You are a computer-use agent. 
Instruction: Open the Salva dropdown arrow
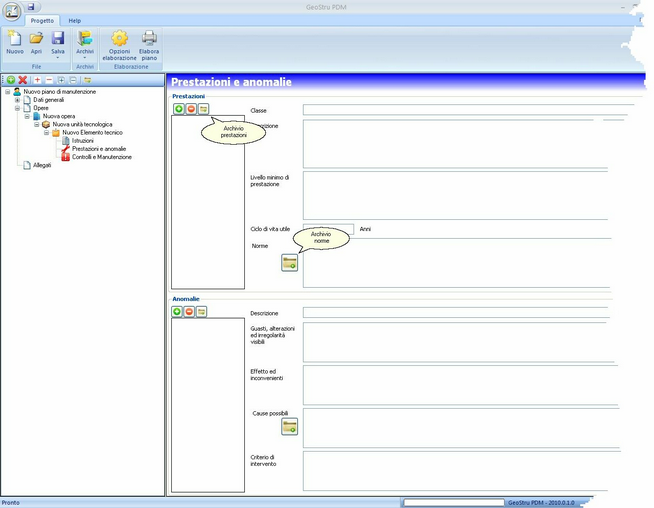click(x=58, y=58)
